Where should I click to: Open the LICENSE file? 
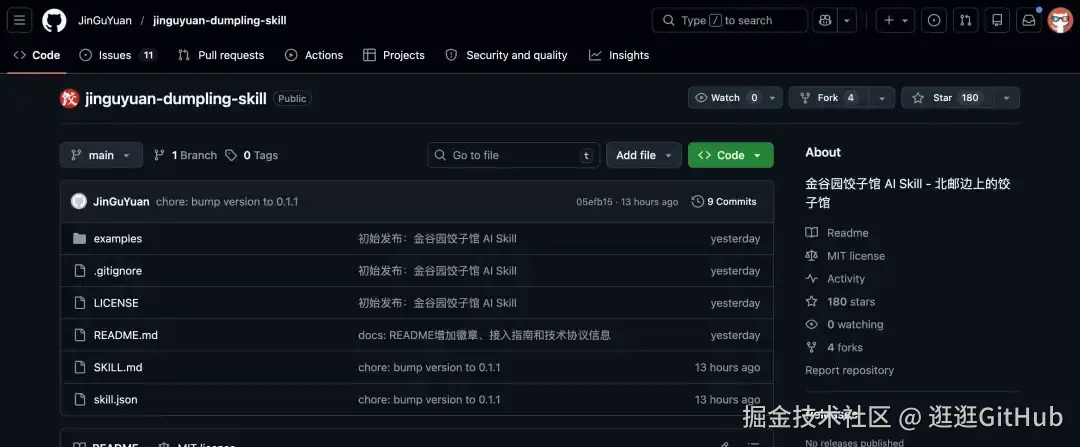click(x=116, y=303)
